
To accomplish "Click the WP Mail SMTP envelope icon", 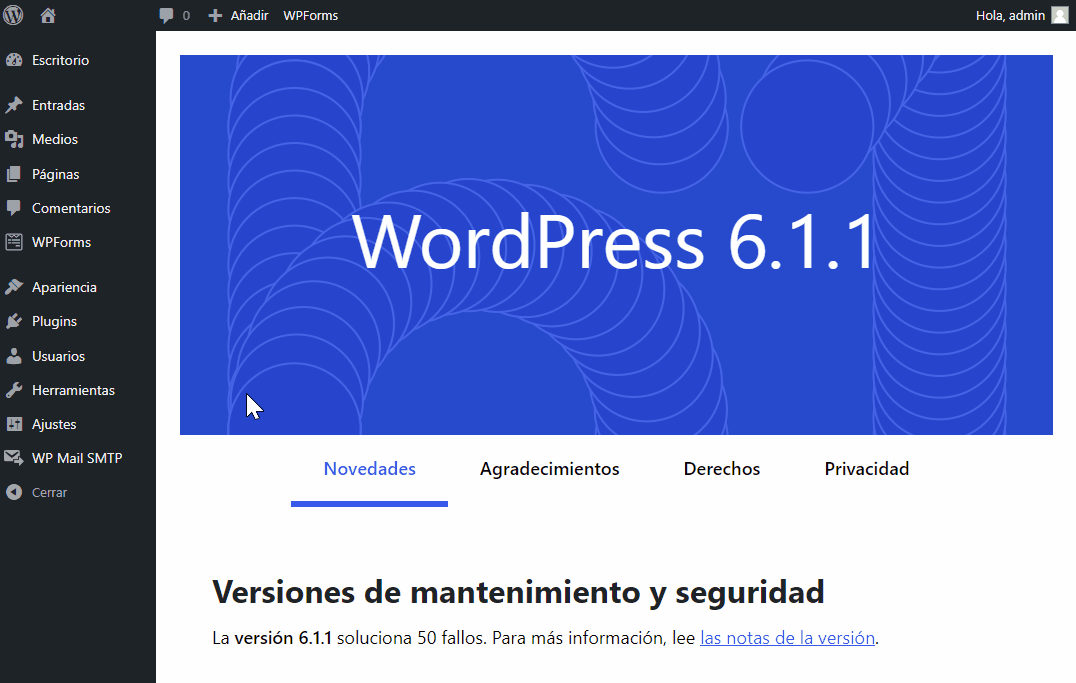I will pos(14,458).
